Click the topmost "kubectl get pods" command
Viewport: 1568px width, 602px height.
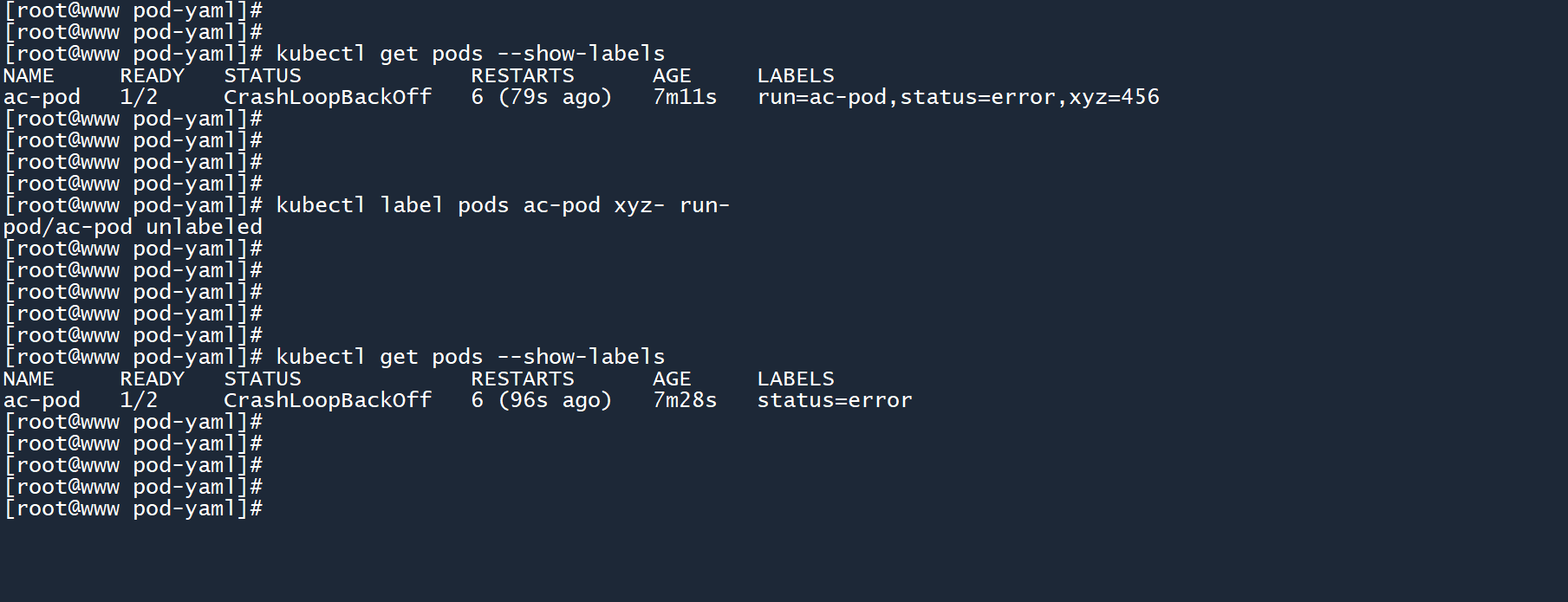coord(470,54)
